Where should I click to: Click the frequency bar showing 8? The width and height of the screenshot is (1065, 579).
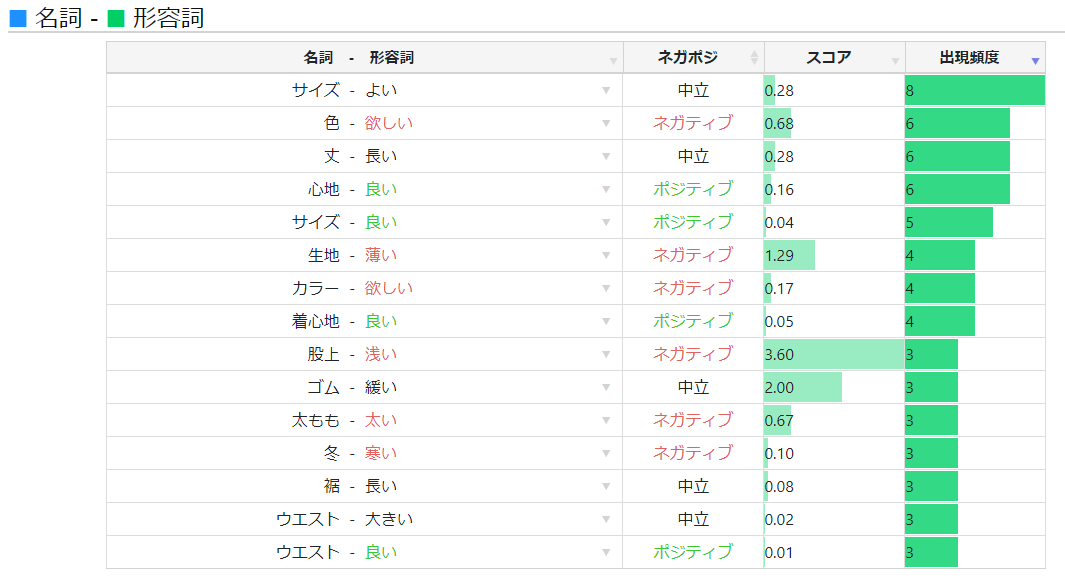974,90
